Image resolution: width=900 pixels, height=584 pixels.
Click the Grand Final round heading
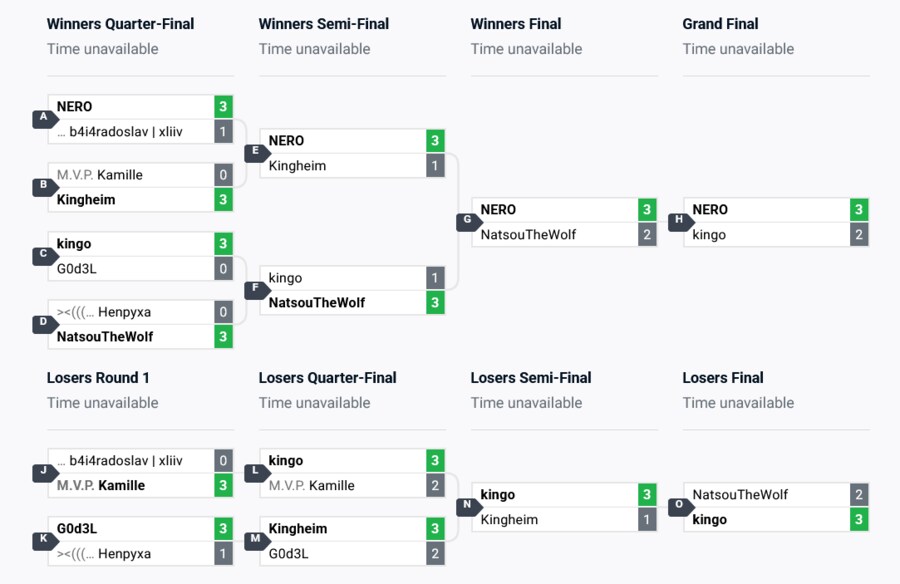pyautogui.click(x=720, y=24)
